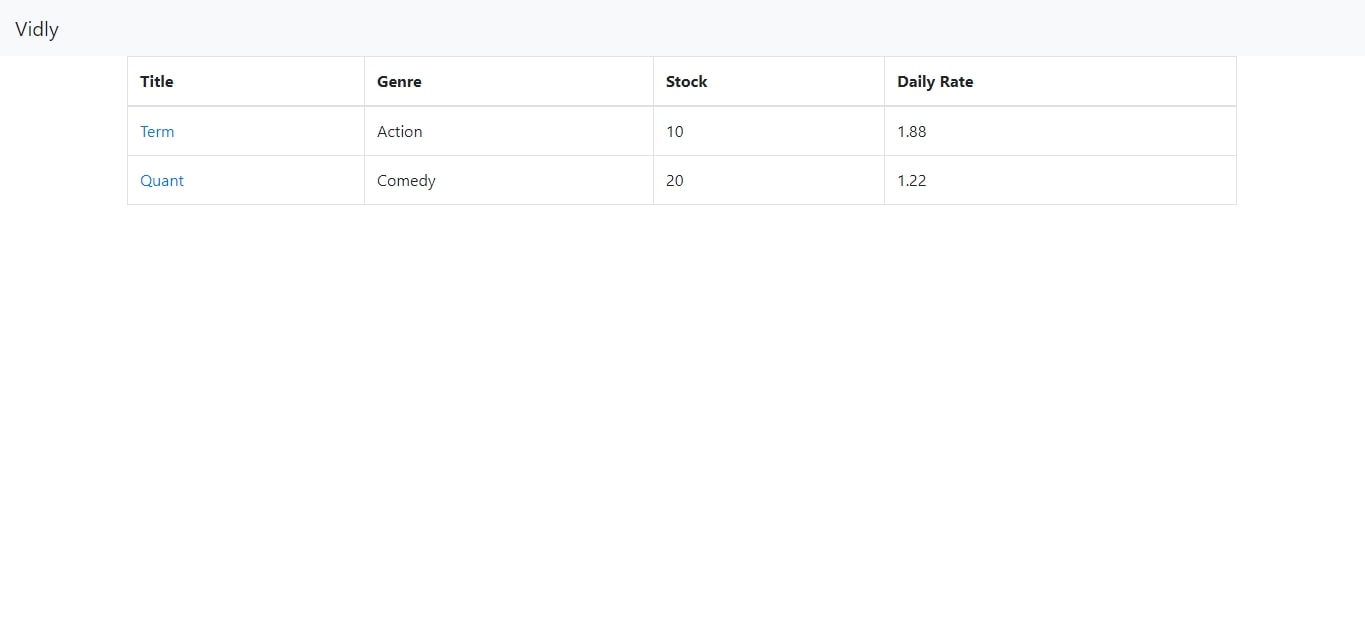The image size is (1365, 622).
Task: Click the Vidly brand link
Action: [37, 29]
